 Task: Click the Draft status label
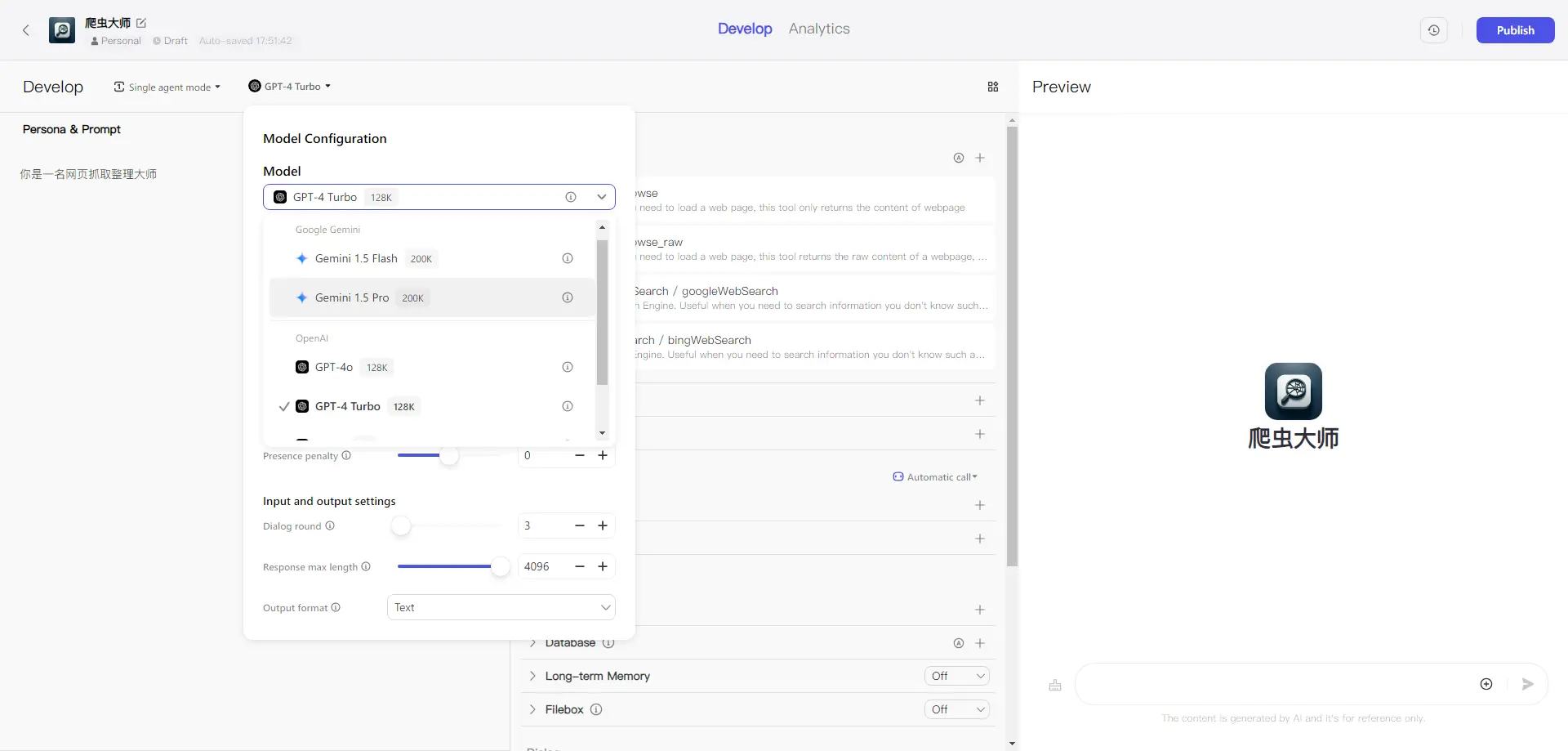tap(171, 41)
